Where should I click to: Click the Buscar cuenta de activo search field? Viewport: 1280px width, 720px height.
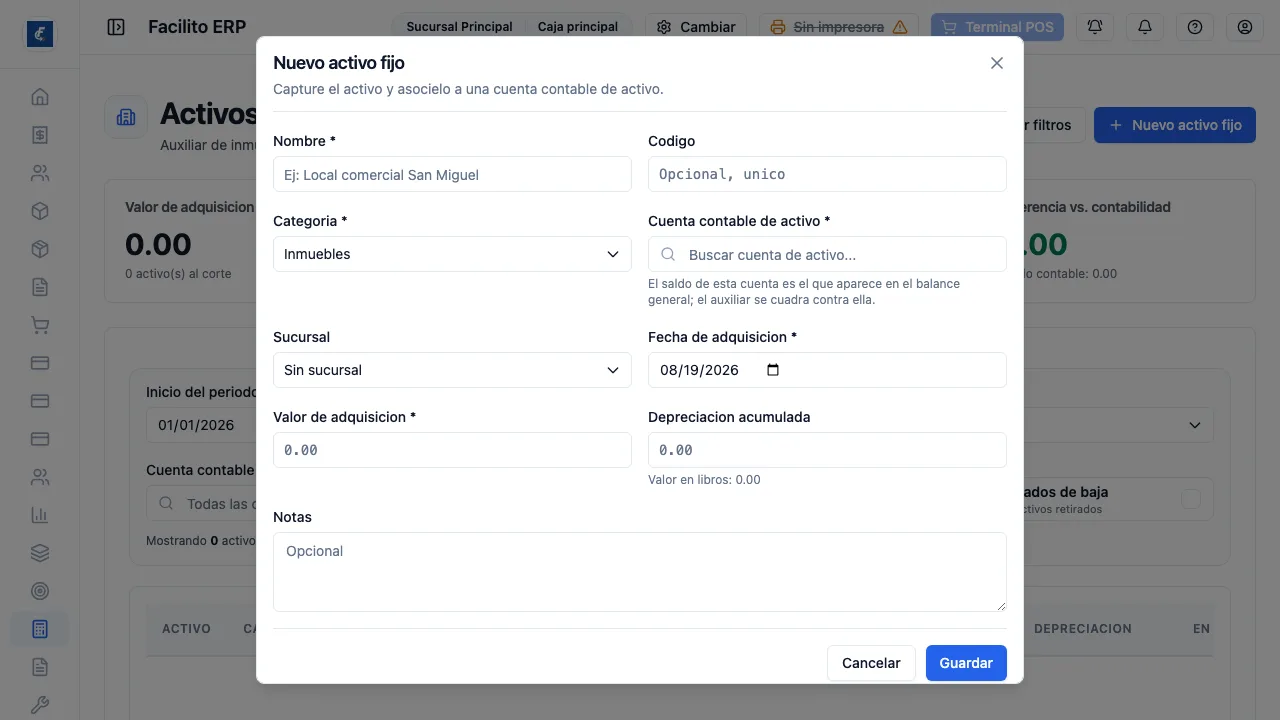pos(827,254)
